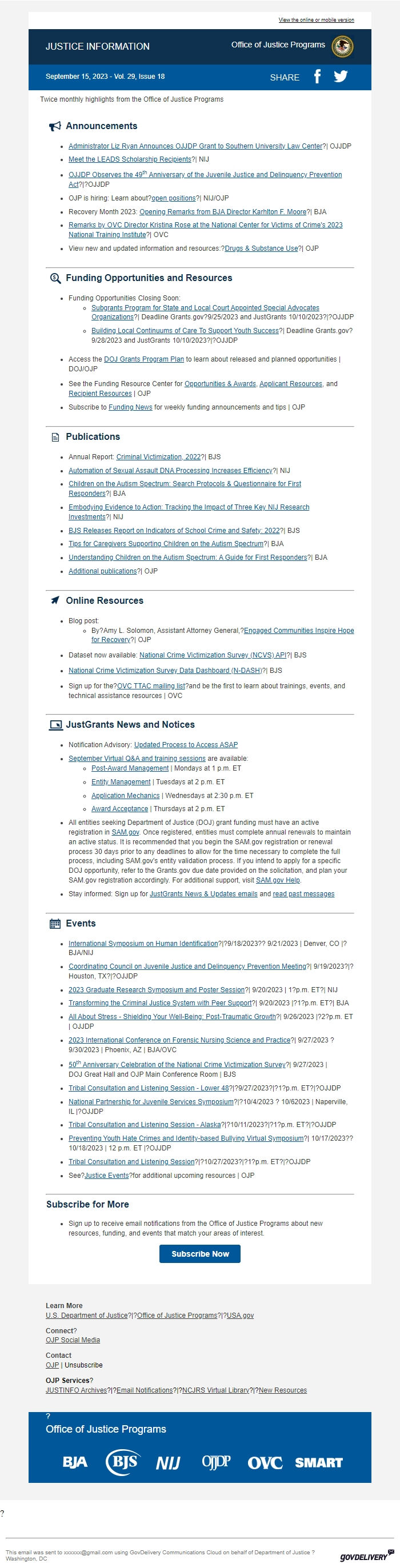Image resolution: width=400 pixels, height=1568 pixels.
Task: Open Office of Justice Programs footer link
Action: [x=177, y=1316]
